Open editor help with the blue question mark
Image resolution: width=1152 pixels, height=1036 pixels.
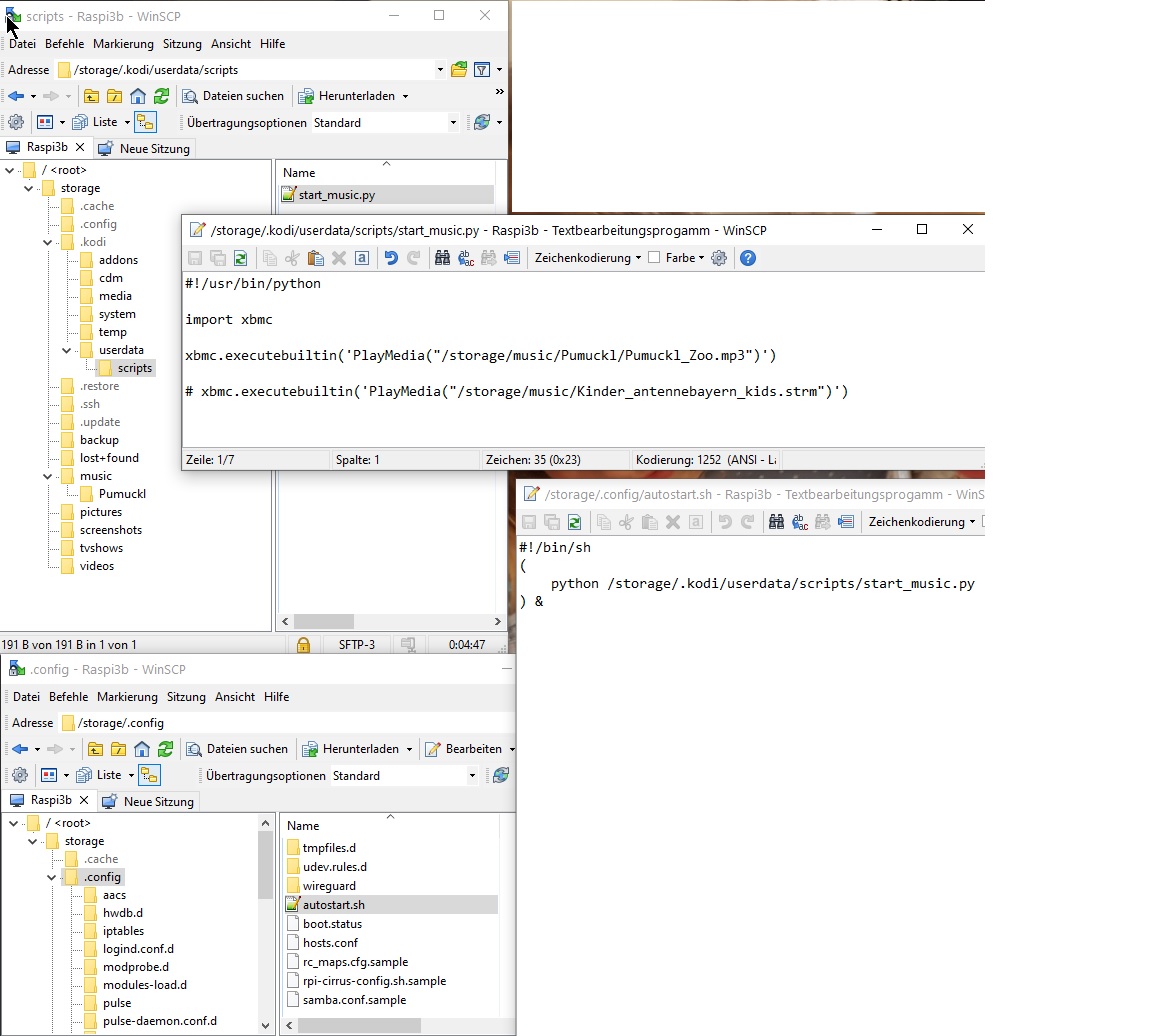[x=747, y=258]
